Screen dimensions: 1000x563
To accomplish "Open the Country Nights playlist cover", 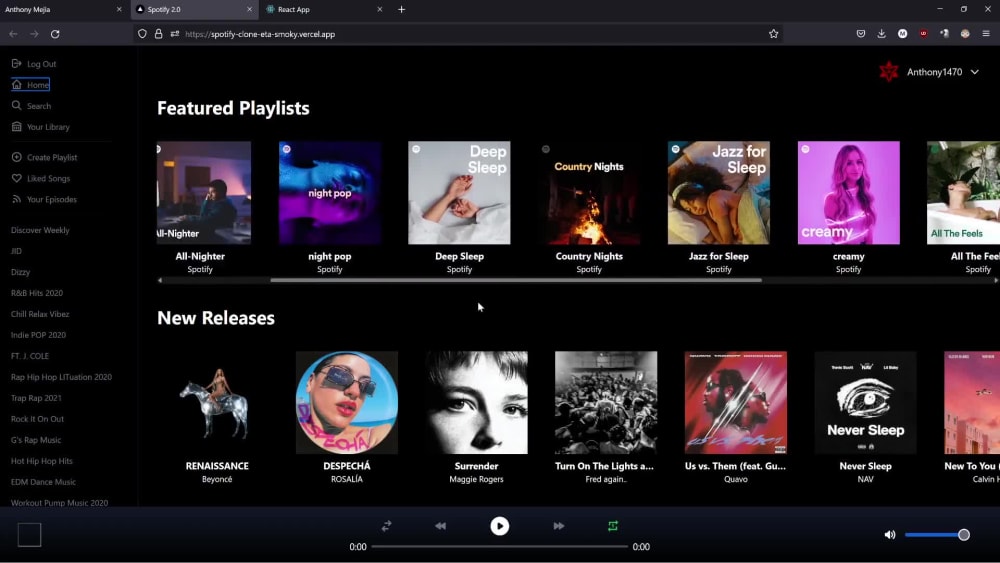I will [x=589, y=193].
